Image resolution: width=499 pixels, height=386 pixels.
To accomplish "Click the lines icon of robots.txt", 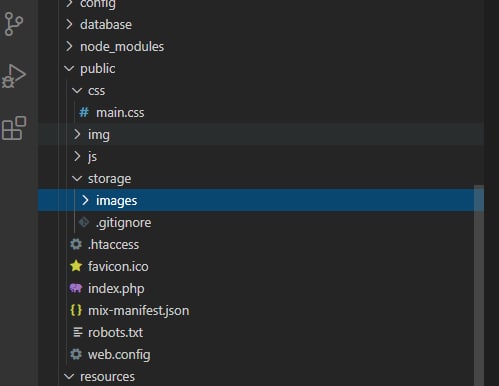I will 78,332.
